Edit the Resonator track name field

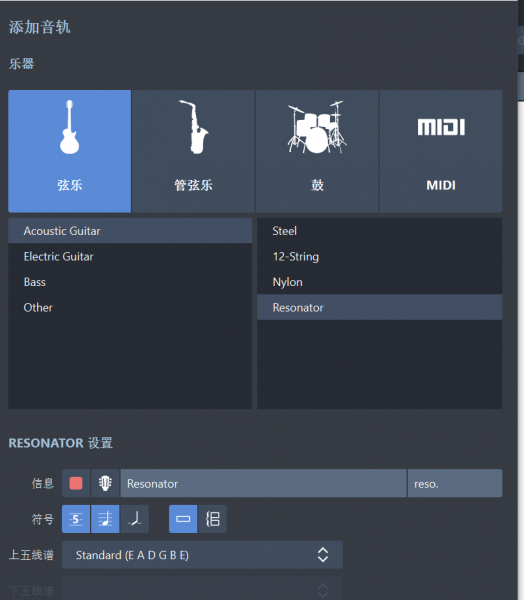tap(263, 483)
